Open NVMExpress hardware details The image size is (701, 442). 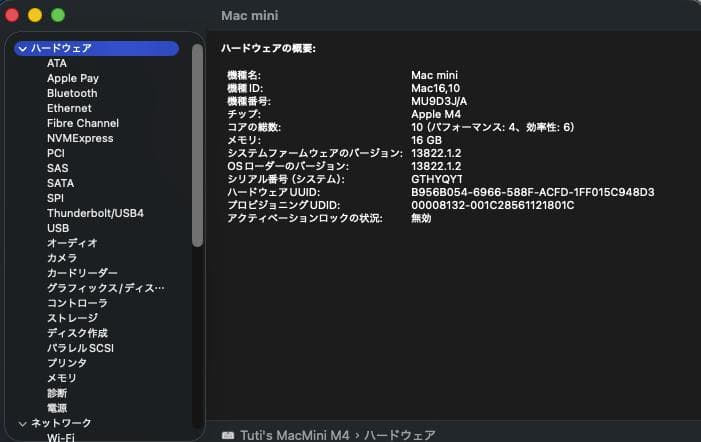(x=80, y=139)
